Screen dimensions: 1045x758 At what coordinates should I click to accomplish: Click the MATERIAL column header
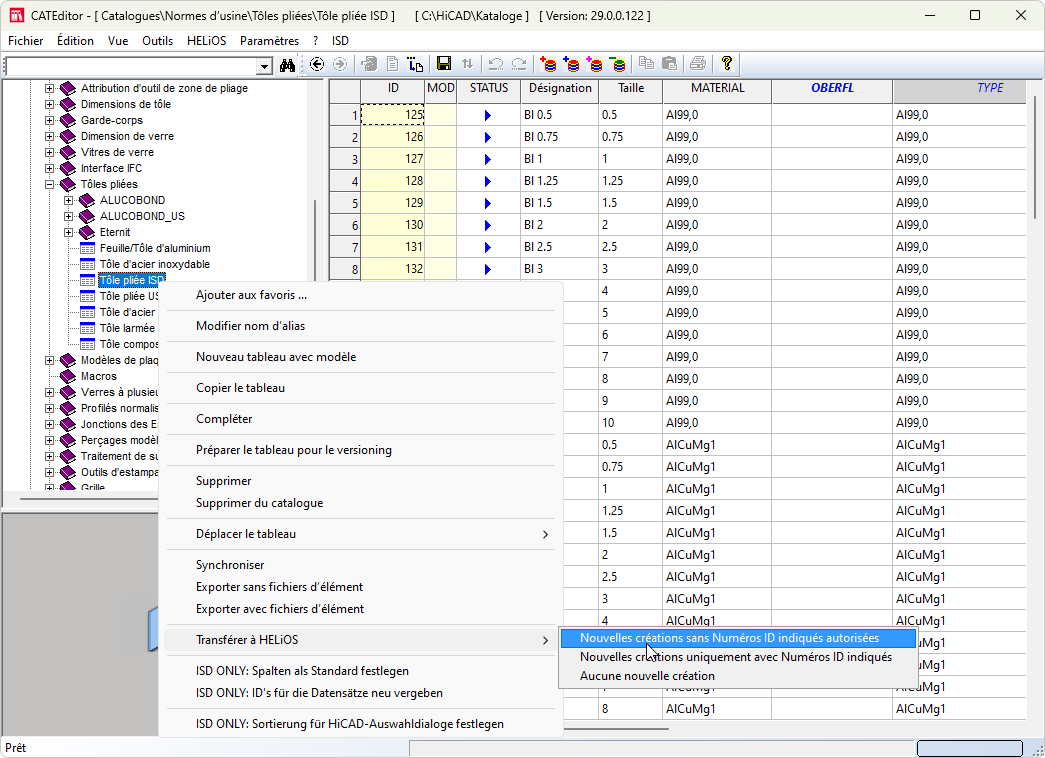point(717,88)
